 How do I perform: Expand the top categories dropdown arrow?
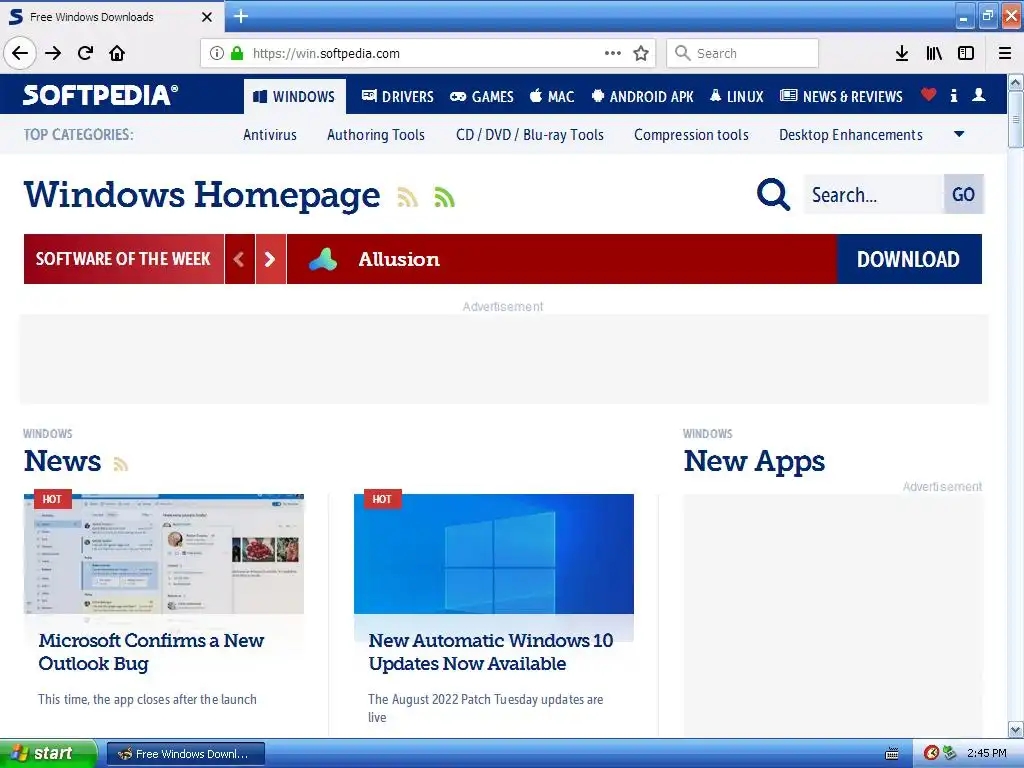959,135
